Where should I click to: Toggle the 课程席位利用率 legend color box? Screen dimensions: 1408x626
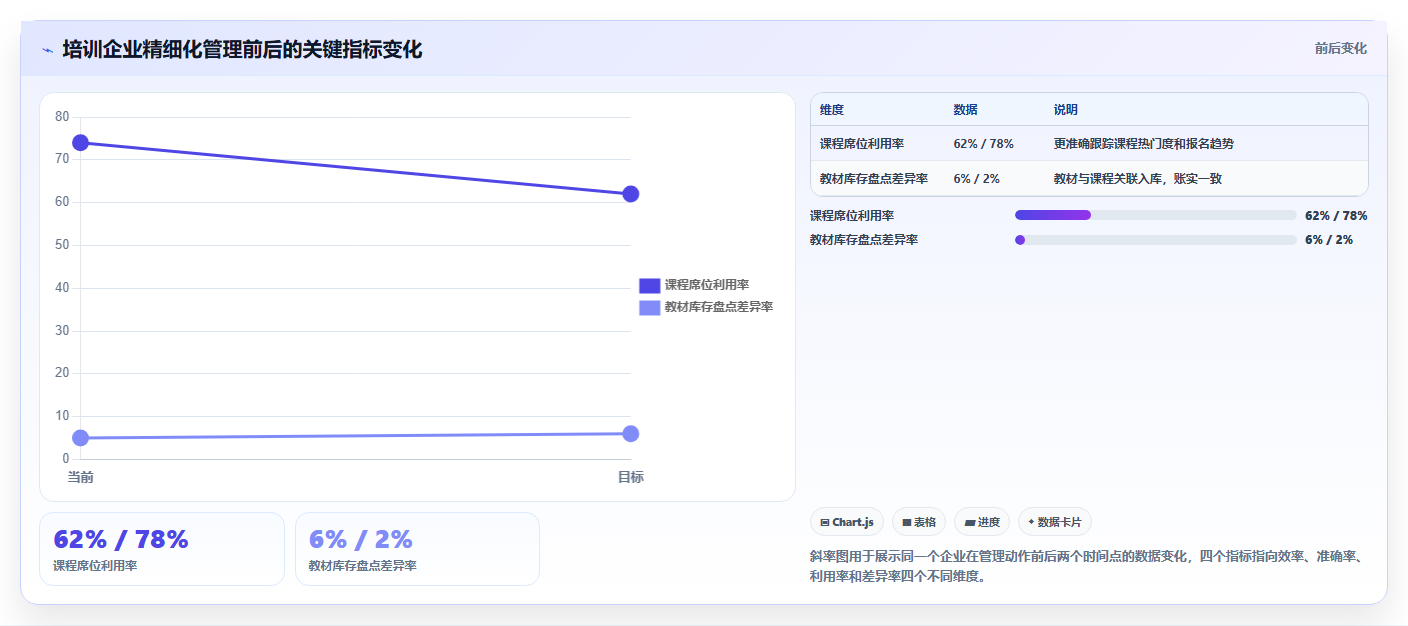[650, 285]
